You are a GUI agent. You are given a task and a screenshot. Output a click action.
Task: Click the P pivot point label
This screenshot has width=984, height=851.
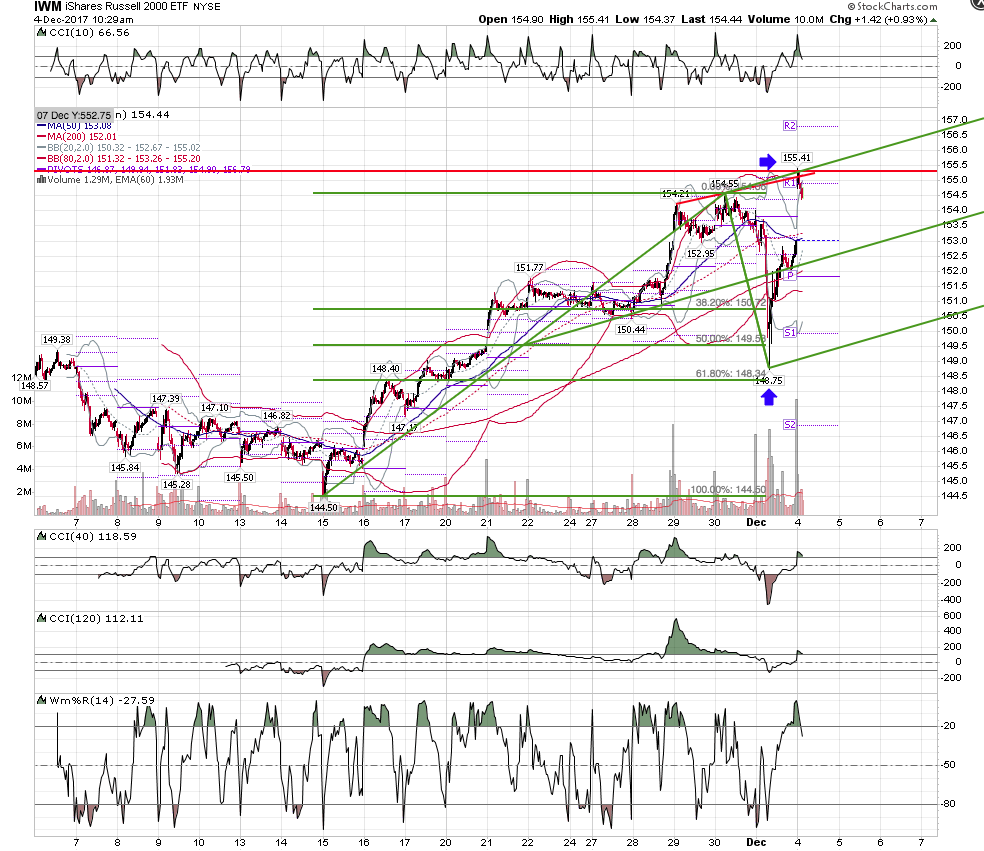point(791,276)
